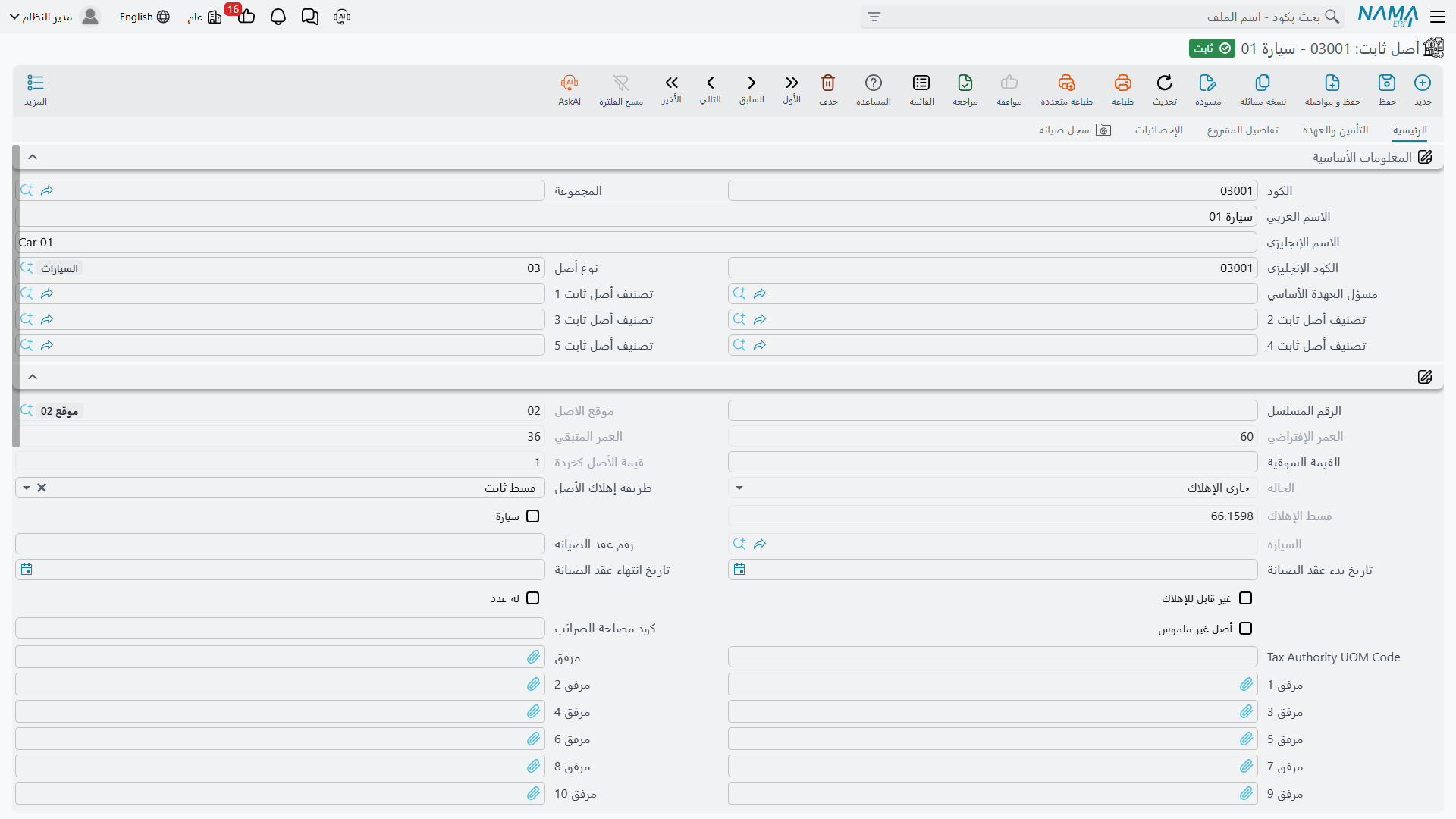Click the NAMA ERP logo

[x=1388, y=16]
